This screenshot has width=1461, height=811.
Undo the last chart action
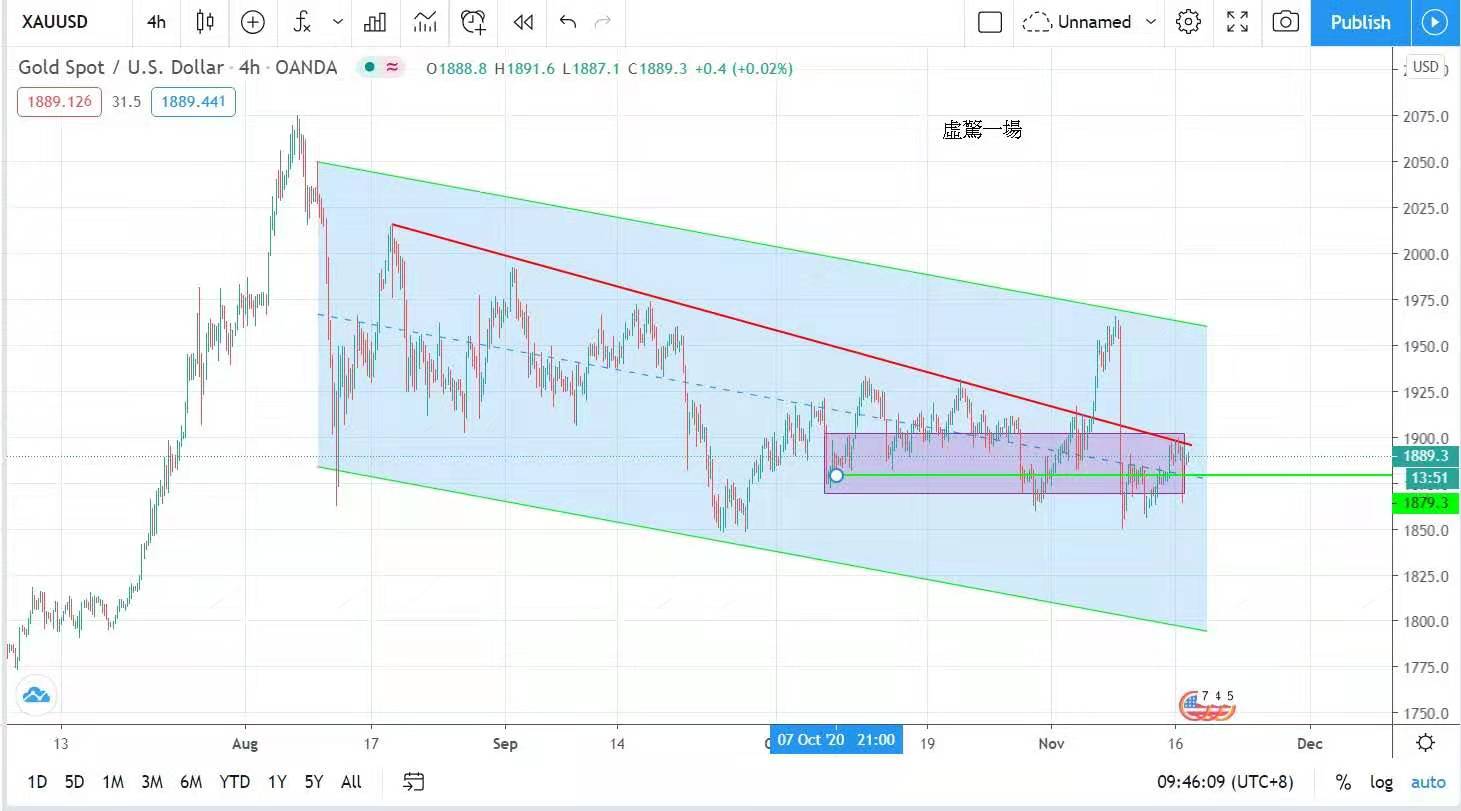568,22
